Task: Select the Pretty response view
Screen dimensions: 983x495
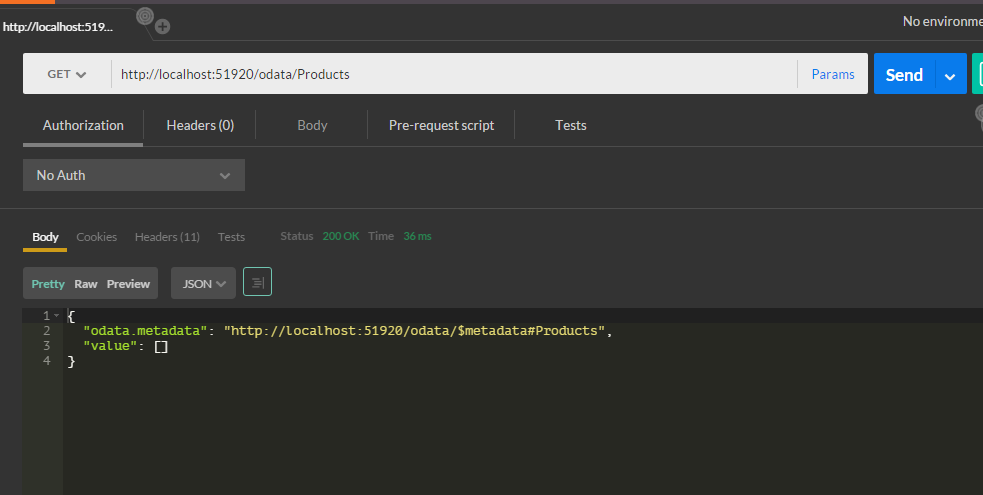Action: pos(48,284)
